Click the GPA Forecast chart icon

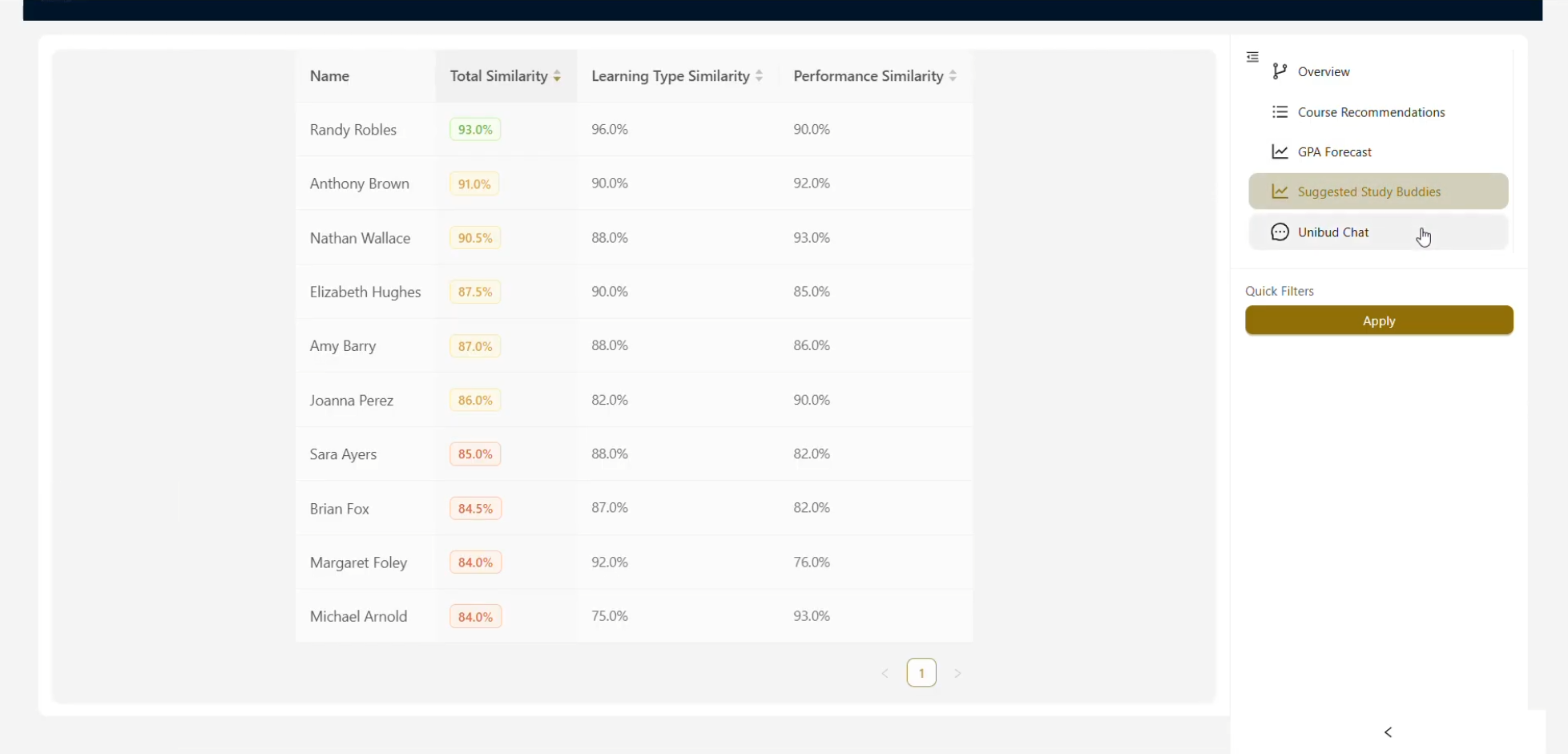tap(1280, 151)
